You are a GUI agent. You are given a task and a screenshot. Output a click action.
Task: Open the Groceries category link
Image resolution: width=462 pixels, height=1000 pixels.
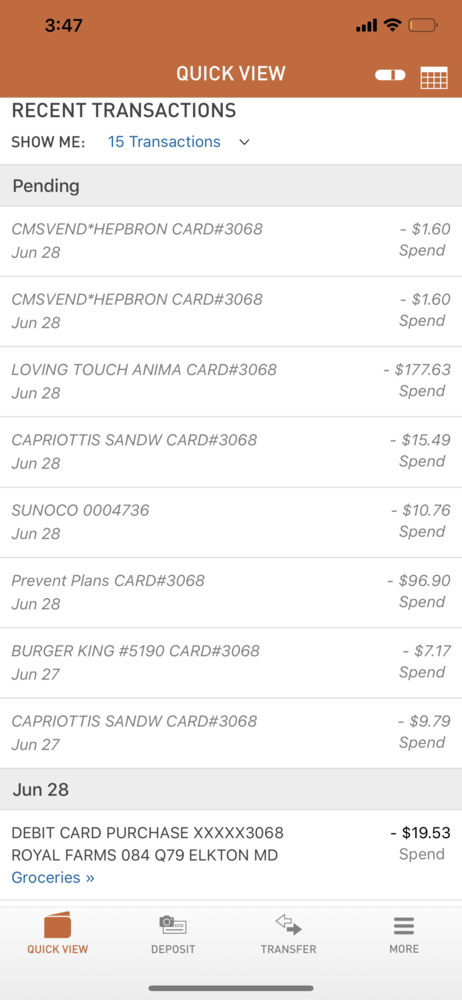pos(53,878)
